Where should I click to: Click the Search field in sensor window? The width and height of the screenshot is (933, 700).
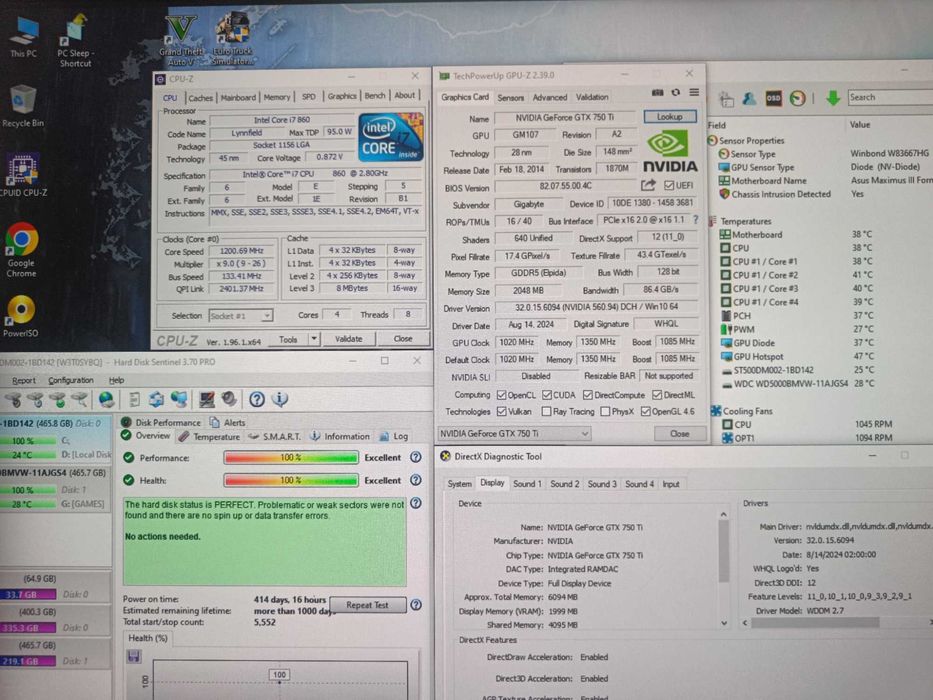point(890,98)
